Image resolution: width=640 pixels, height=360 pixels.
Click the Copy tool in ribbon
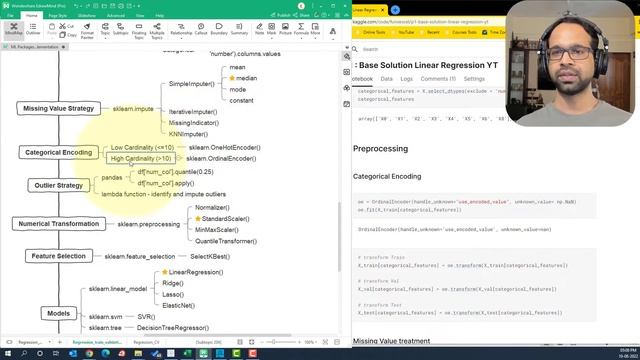(68, 35)
